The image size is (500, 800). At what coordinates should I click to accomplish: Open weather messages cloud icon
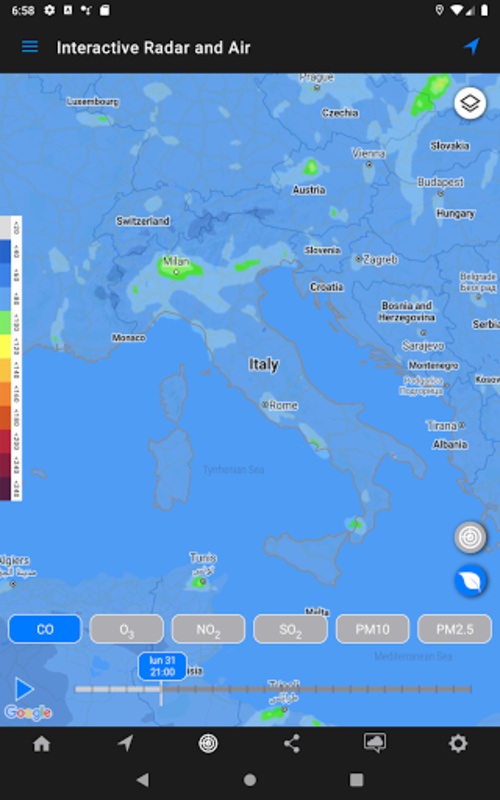pyautogui.click(x=375, y=743)
